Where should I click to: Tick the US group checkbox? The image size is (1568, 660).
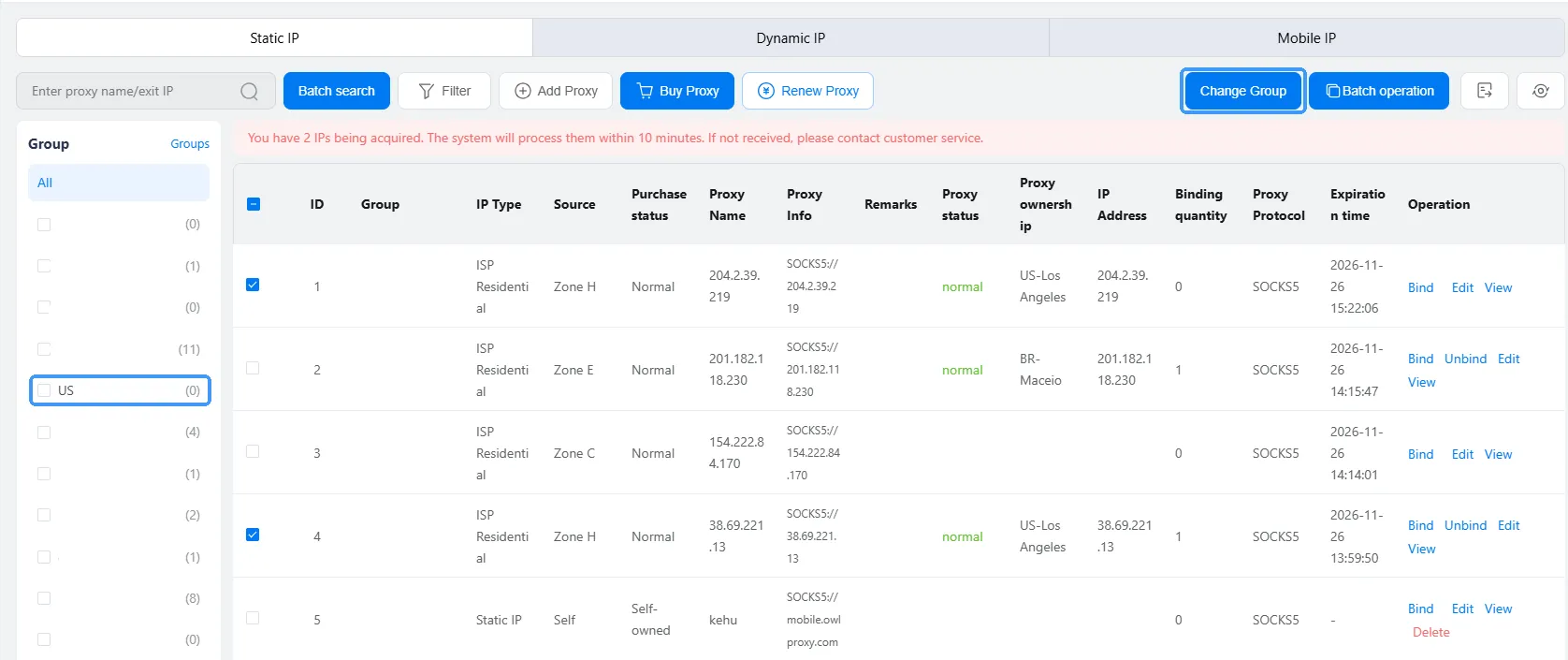tap(44, 390)
